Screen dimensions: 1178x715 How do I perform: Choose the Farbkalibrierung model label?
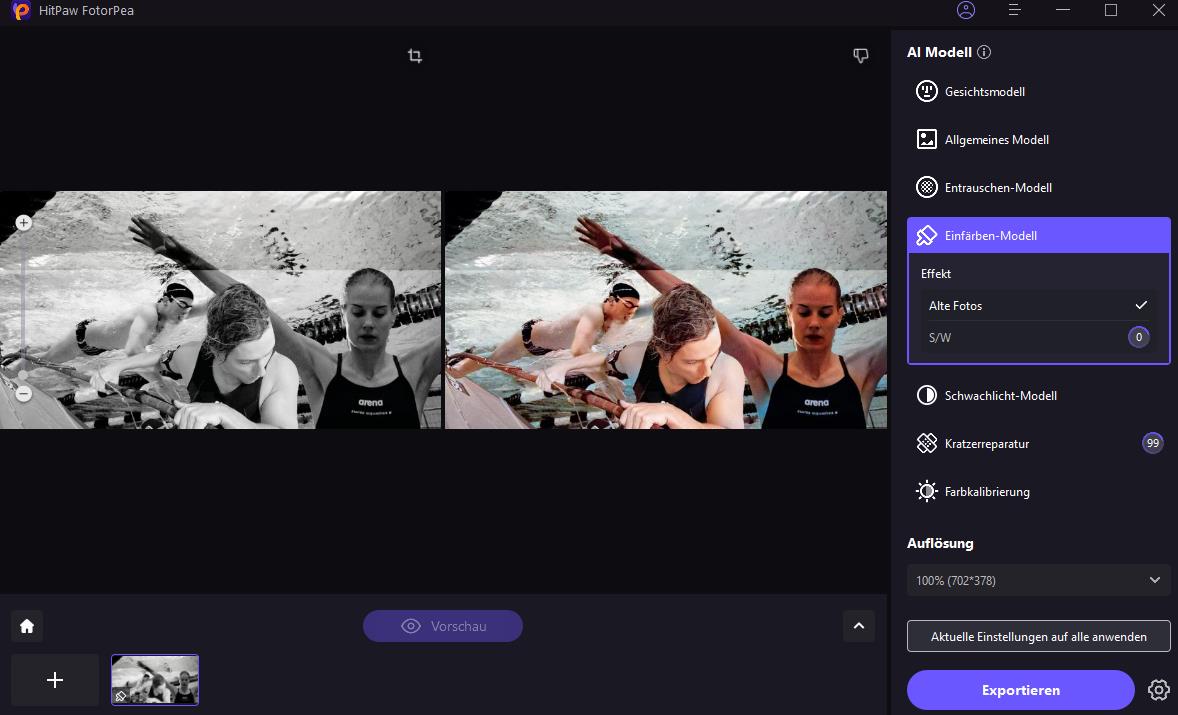(x=987, y=492)
